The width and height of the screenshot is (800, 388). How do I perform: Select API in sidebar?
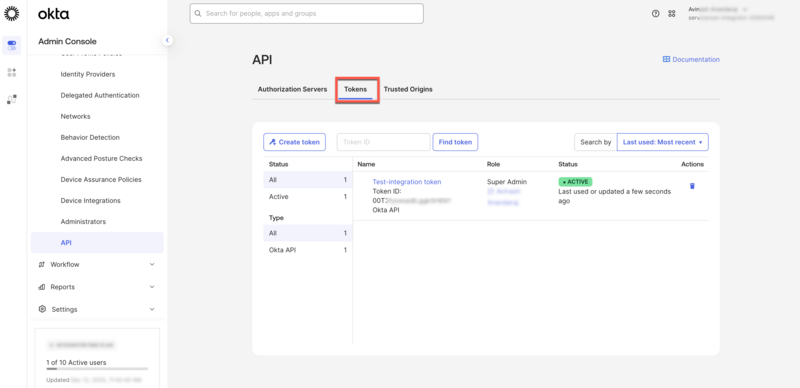(97, 242)
